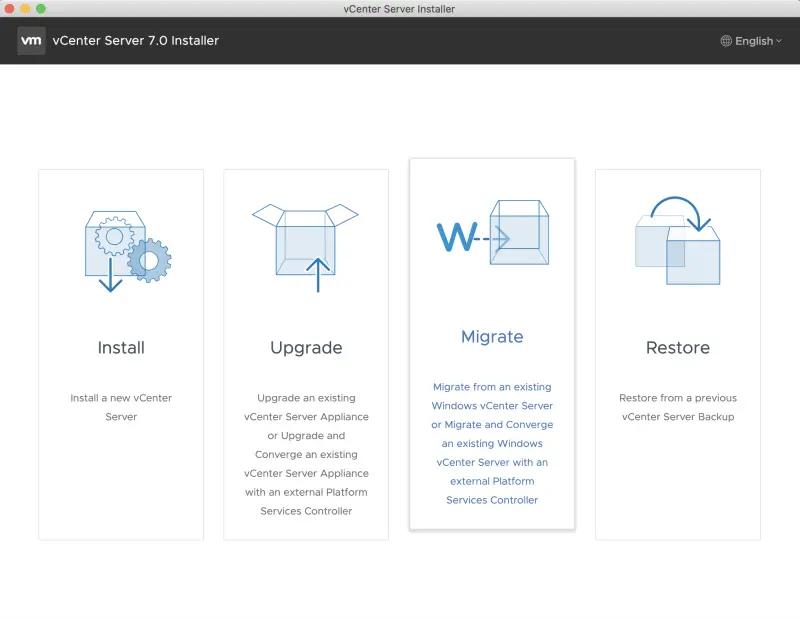Click the chevron next to English
This screenshot has width=800, height=619.
pyautogui.click(x=776, y=41)
